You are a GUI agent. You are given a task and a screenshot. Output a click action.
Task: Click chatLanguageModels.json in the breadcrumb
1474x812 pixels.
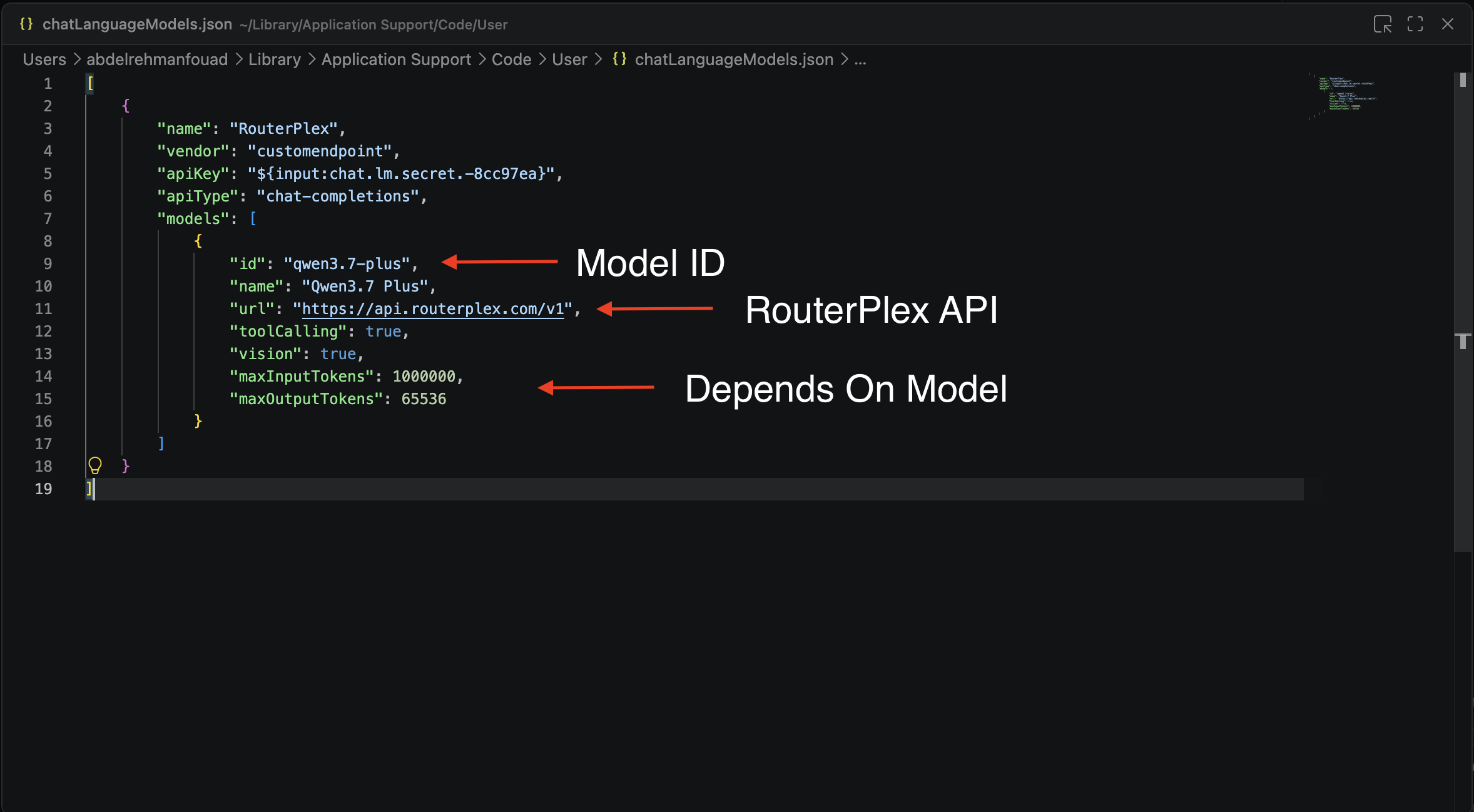[734, 59]
